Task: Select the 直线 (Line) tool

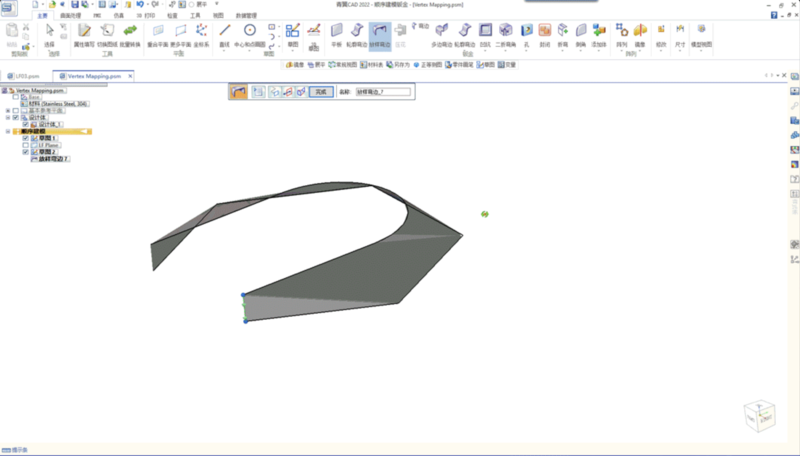Action: pos(227,33)
